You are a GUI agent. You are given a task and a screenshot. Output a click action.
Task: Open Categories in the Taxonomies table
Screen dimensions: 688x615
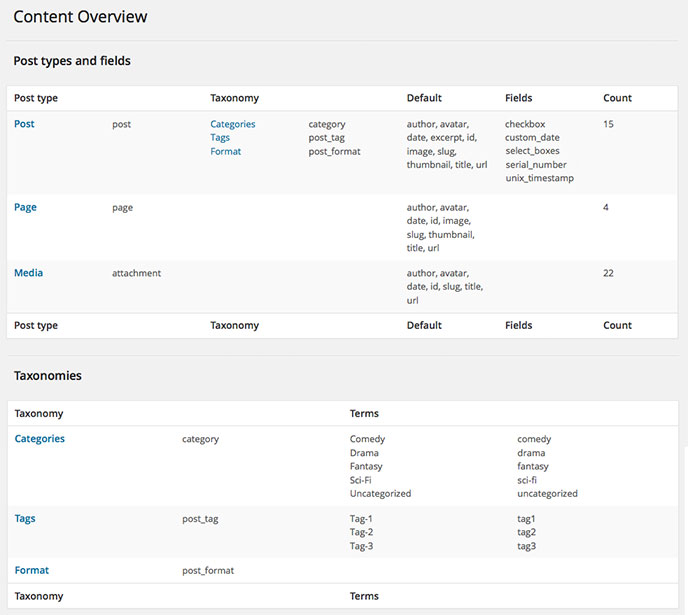[x=40, y=439]
